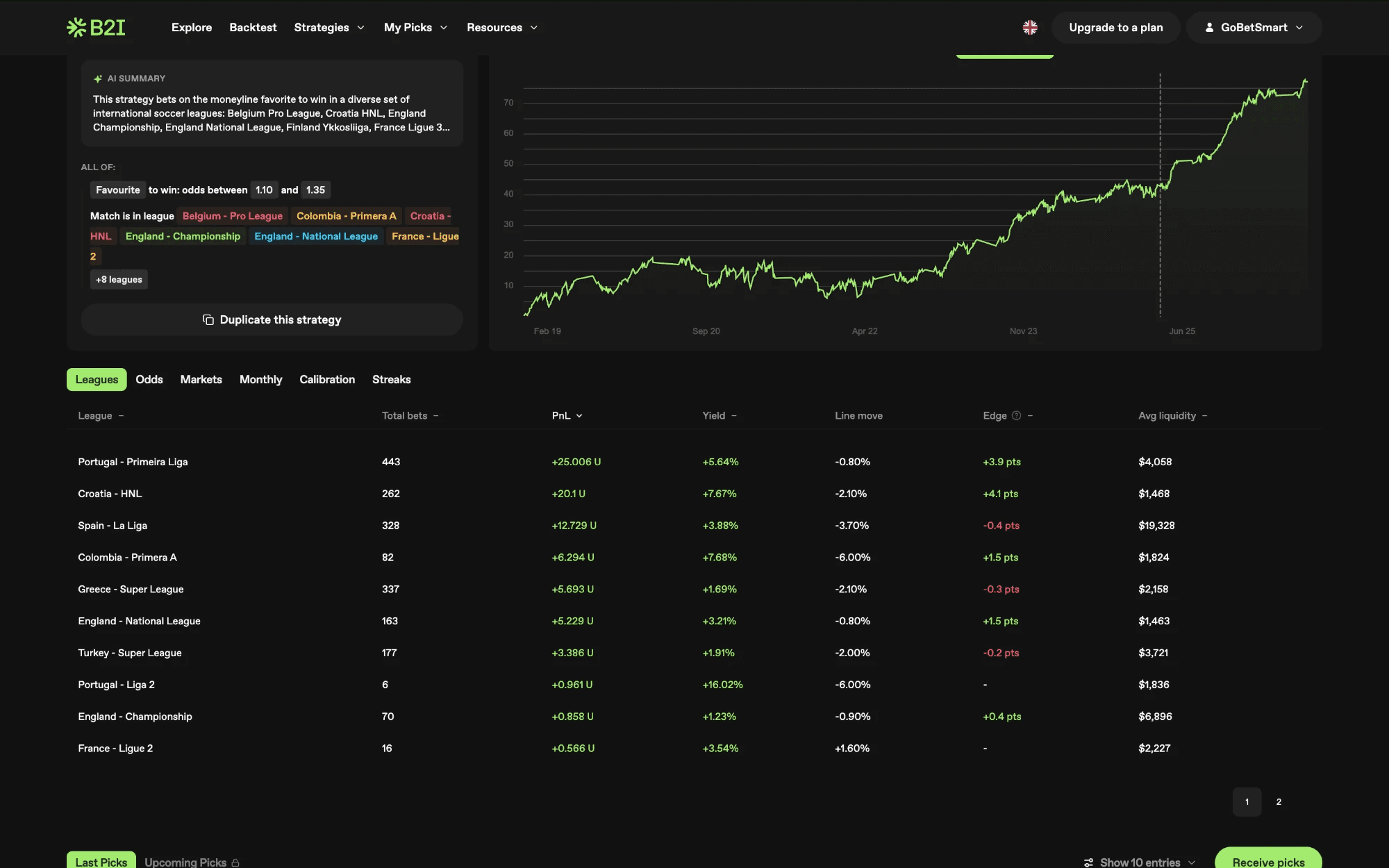Click the Edge help question-mark icon

pos(1016,415)
